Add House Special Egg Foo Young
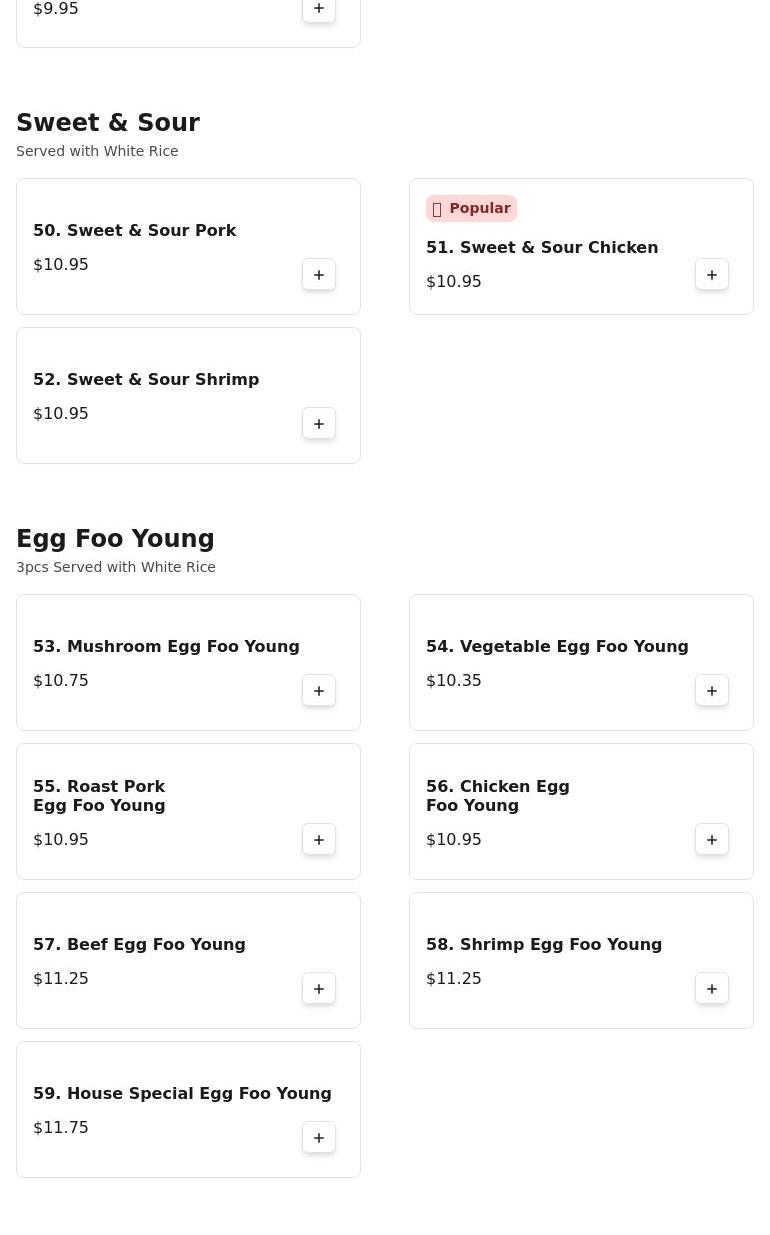This screenshot has height=1235, width=770. pos(319,1138)
